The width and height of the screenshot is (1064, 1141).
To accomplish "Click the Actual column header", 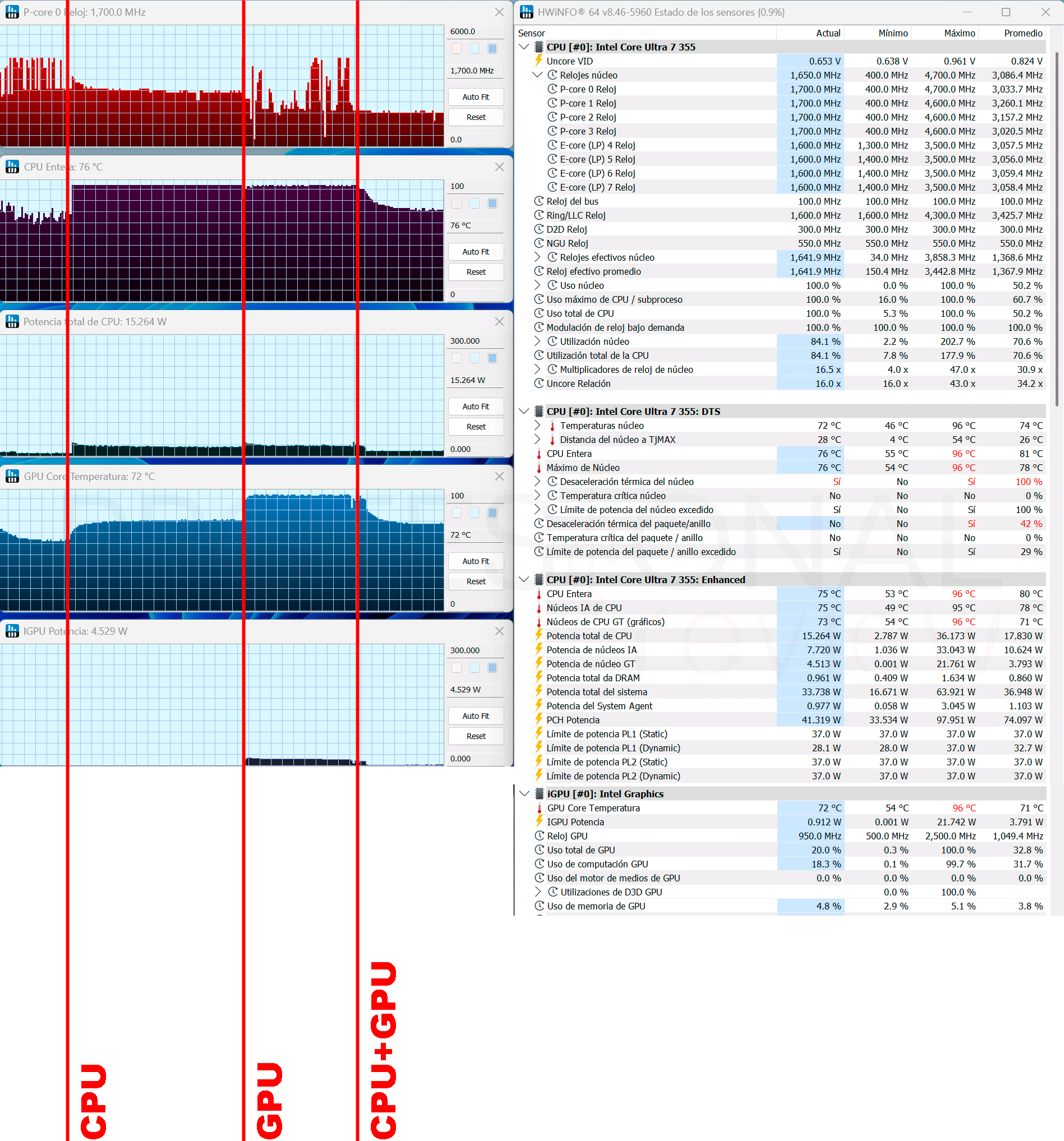I will [x=810, y=33].
